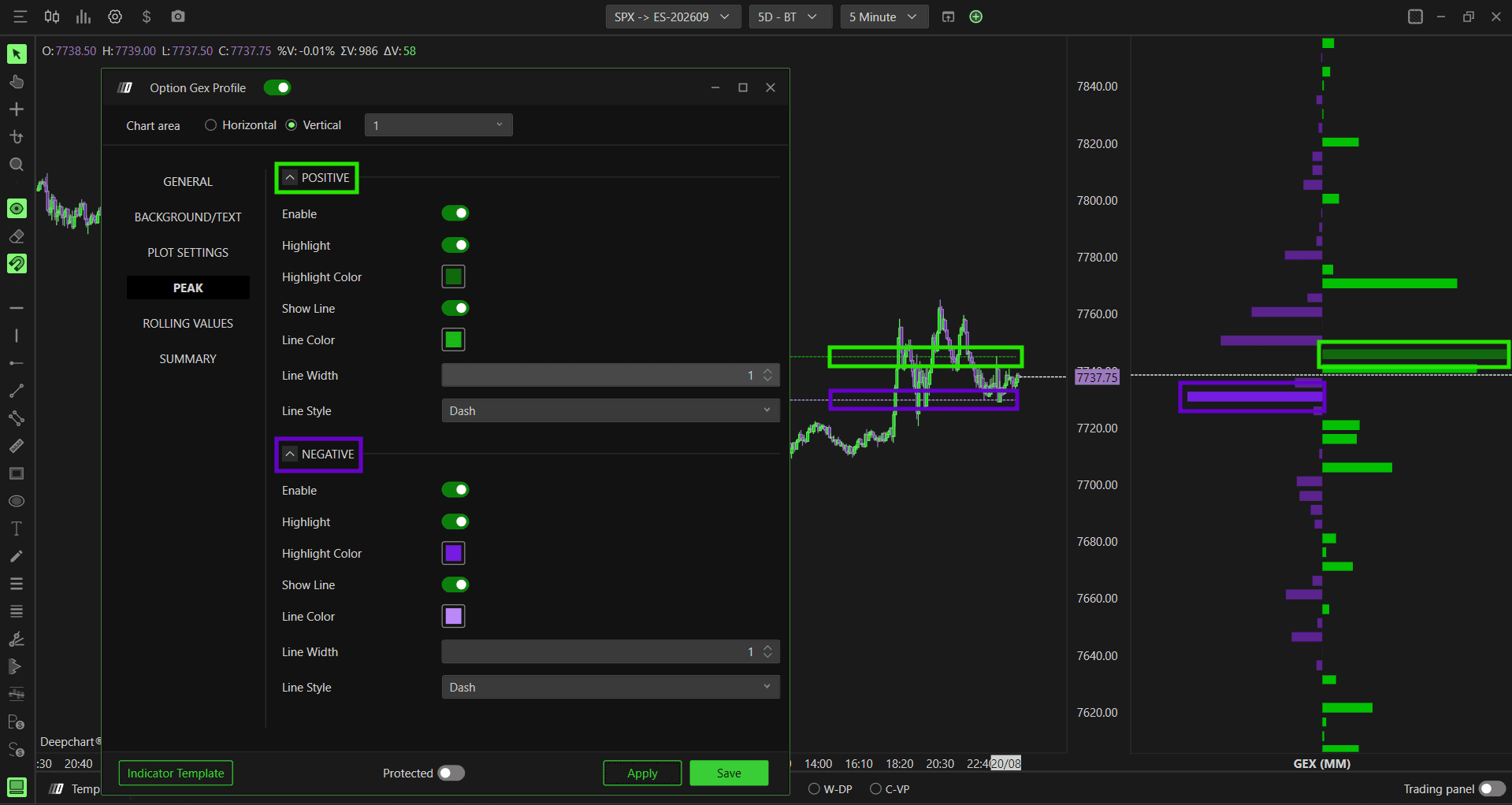Toggle the Protected switch off or on

451,773
